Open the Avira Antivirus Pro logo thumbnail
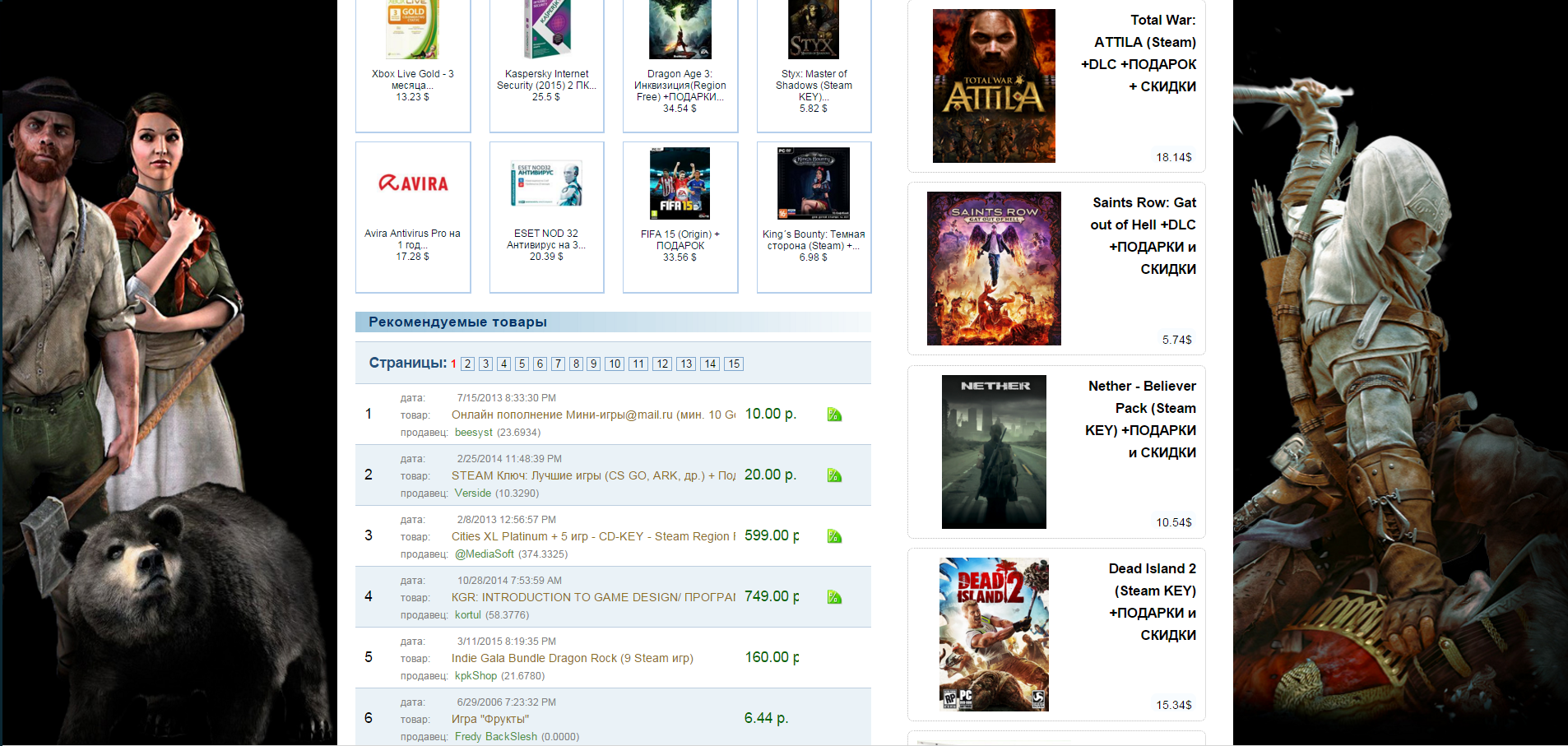The image size is (1568, 746). coord(413,183)
